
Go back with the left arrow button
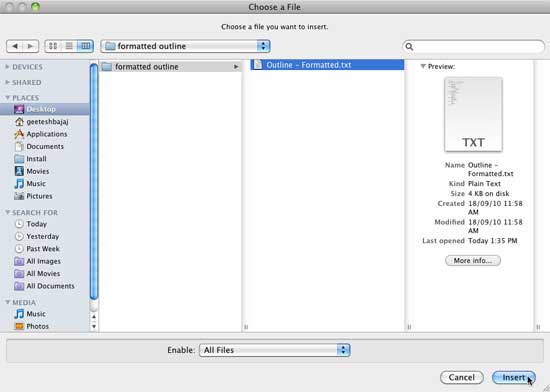coord(15,46)
